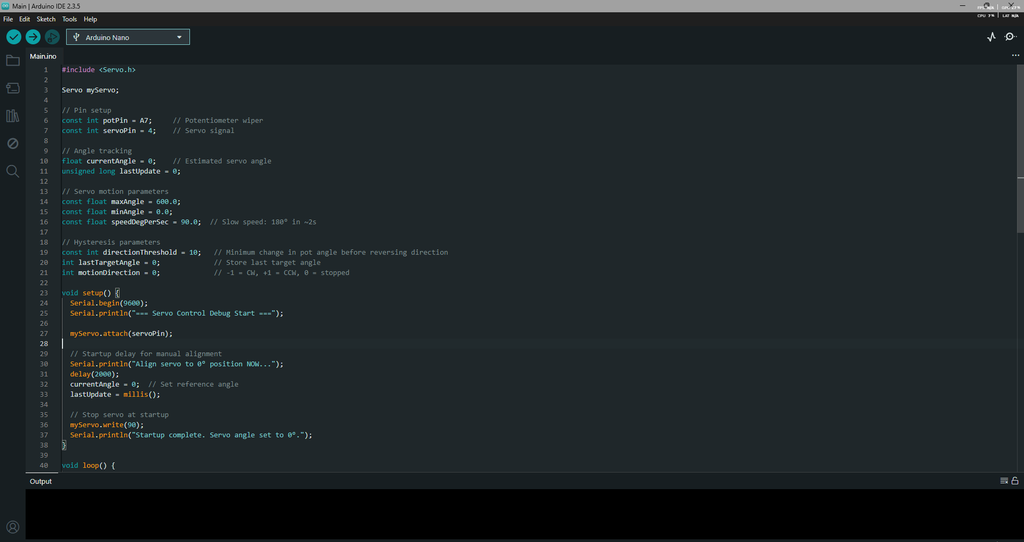Open the Tools menu
Viewport: 1024px width, 542px height.
tap(69, 19)
